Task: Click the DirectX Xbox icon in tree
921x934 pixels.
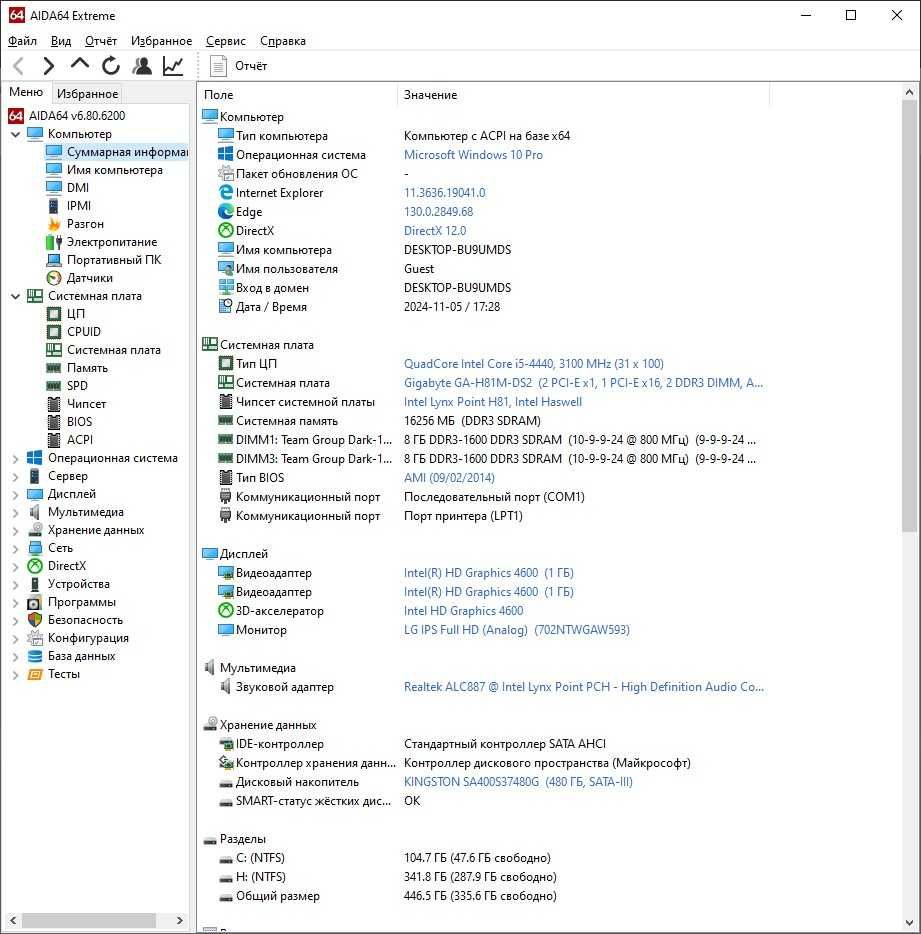Action: pos(35,566)
